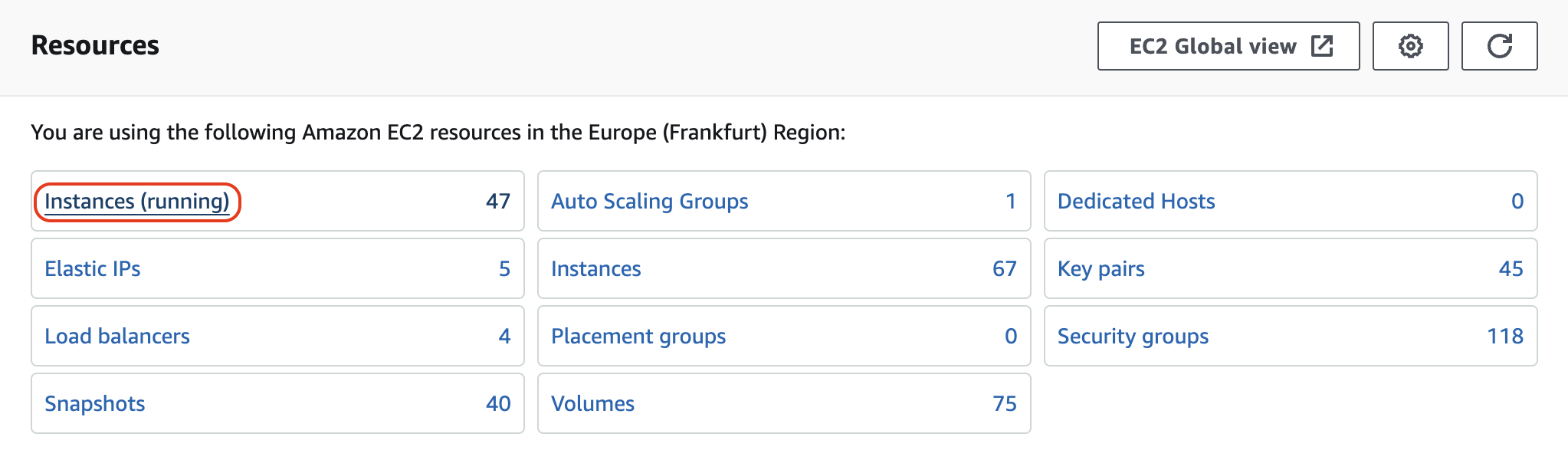Click the Volumes count 75
The width and height of the screenshot is (1568, 460).
[1004, 404]
